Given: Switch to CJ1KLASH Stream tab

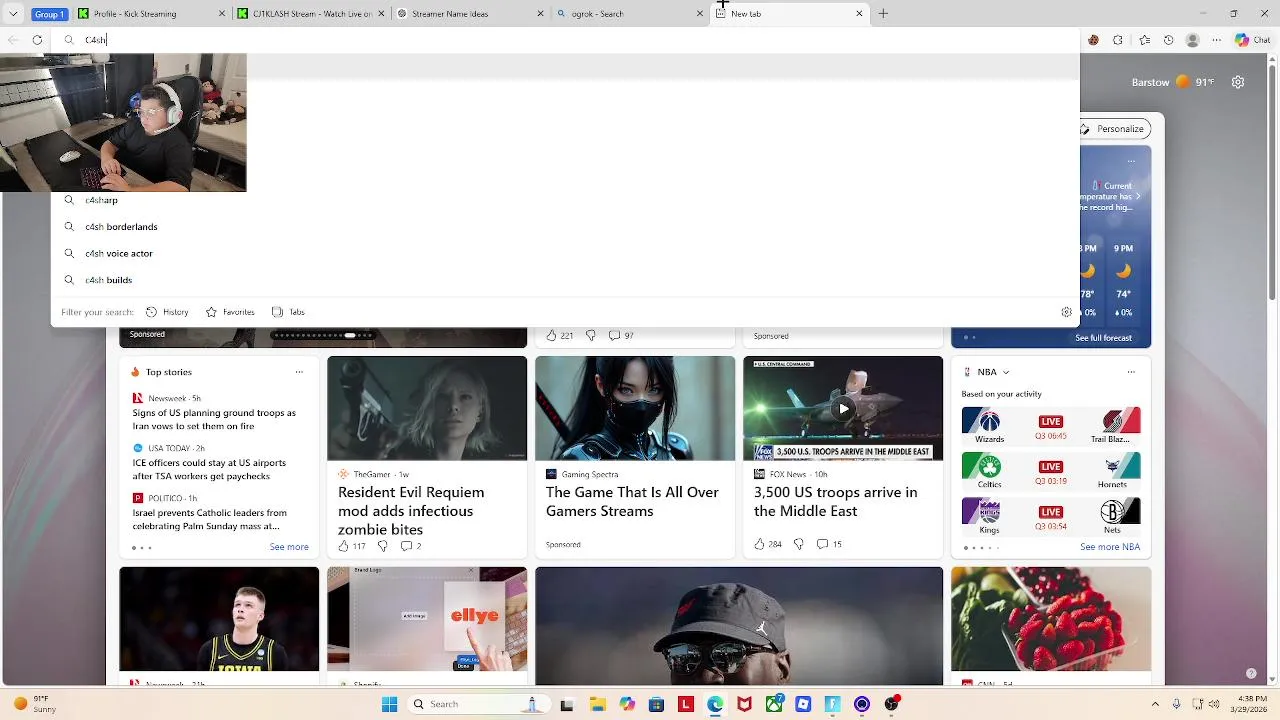Looking at the screenshot, I should click(310, 14).
